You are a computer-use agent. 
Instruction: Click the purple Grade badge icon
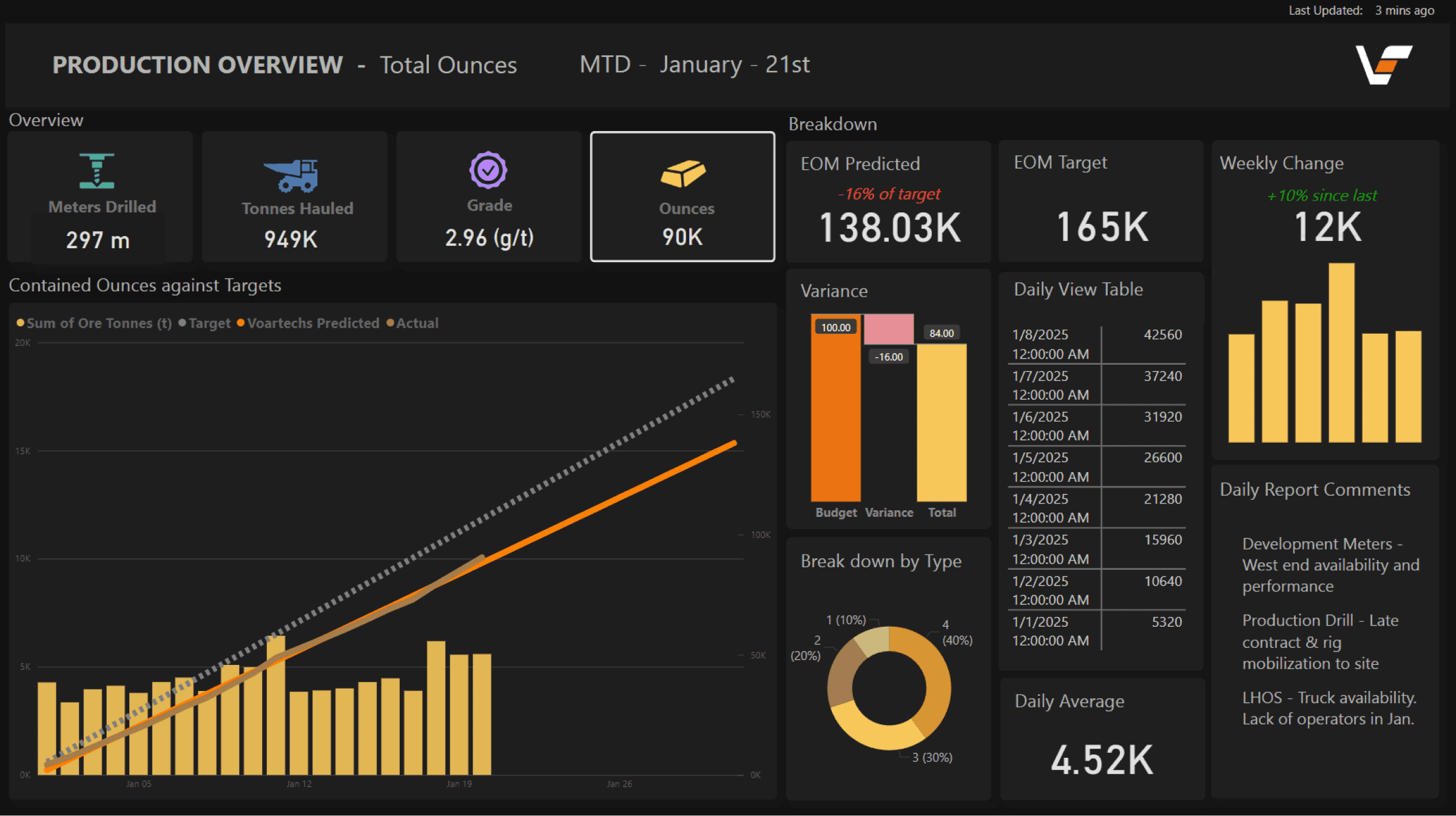pyautogui.click(x=488, y=170)
